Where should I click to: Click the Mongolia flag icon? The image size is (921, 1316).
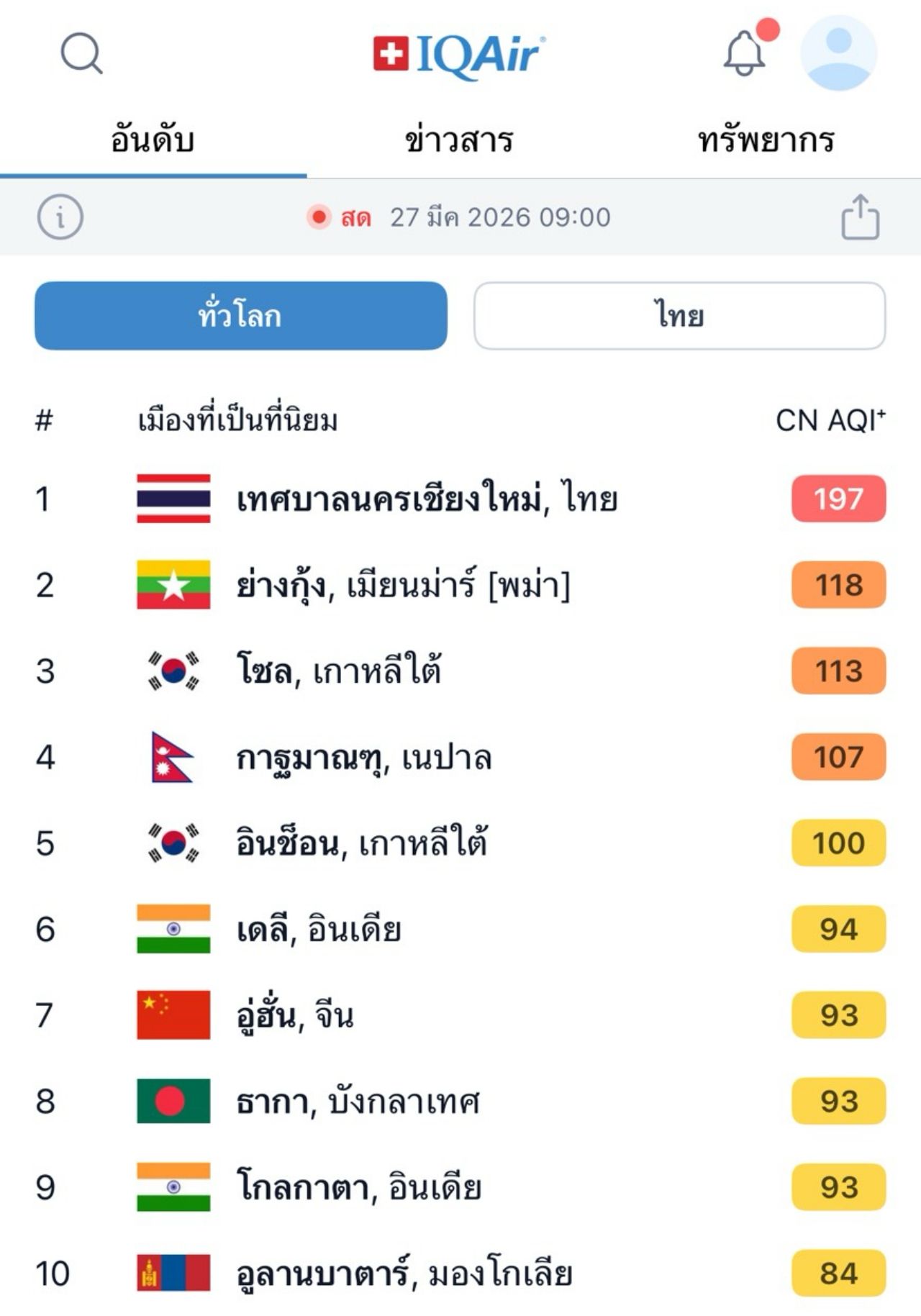point(173,1273)
